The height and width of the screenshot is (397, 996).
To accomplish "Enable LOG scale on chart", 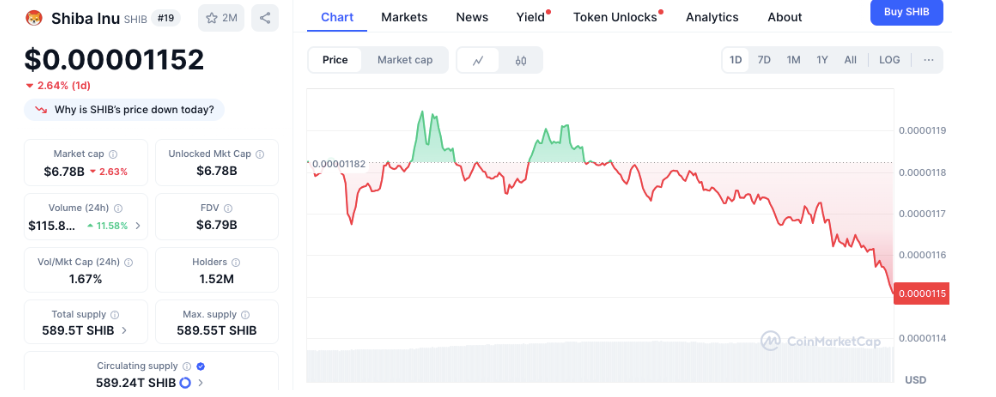I will tap(889, 60).
